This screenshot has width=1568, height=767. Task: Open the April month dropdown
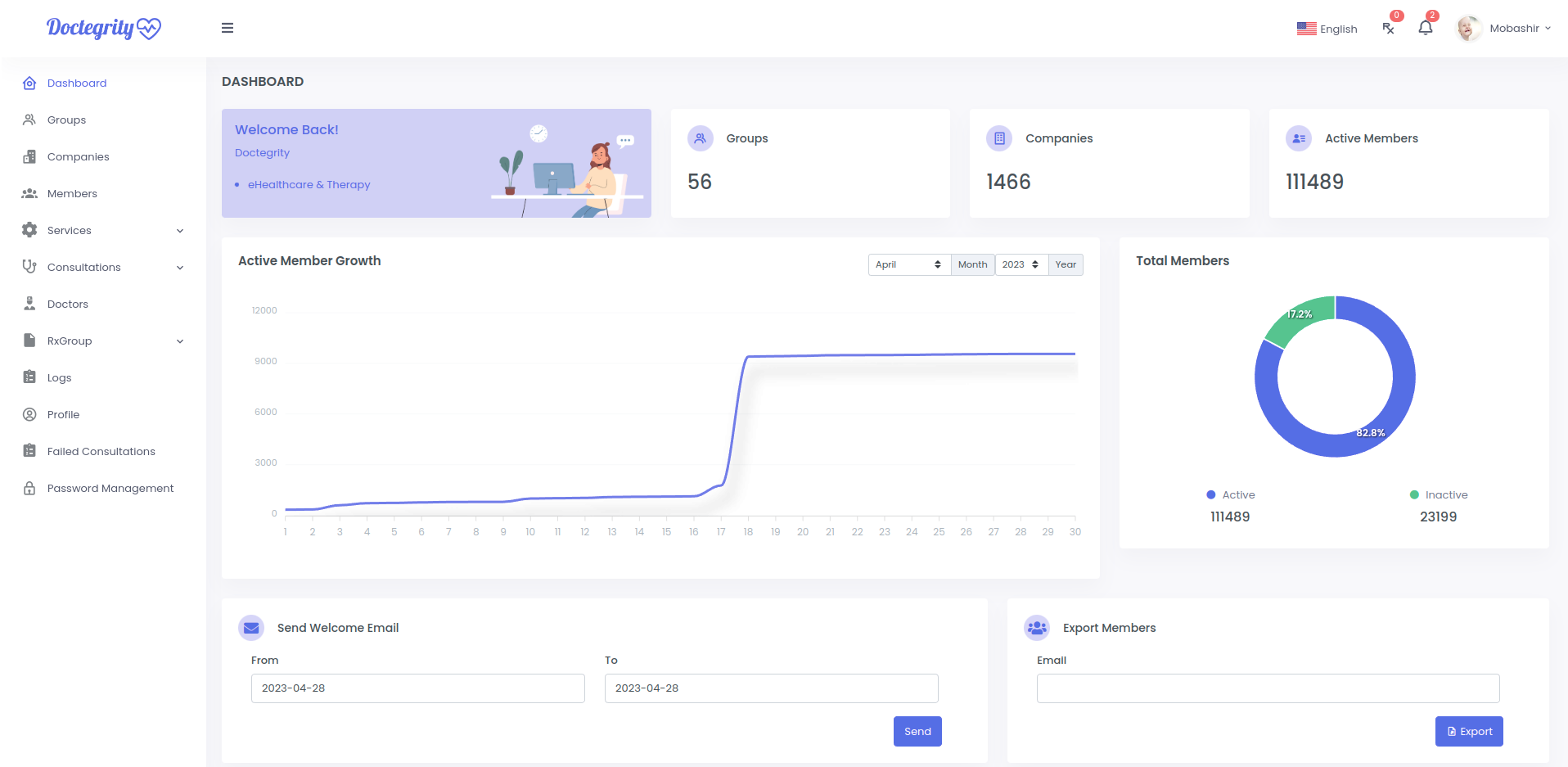tap(909, 264)
